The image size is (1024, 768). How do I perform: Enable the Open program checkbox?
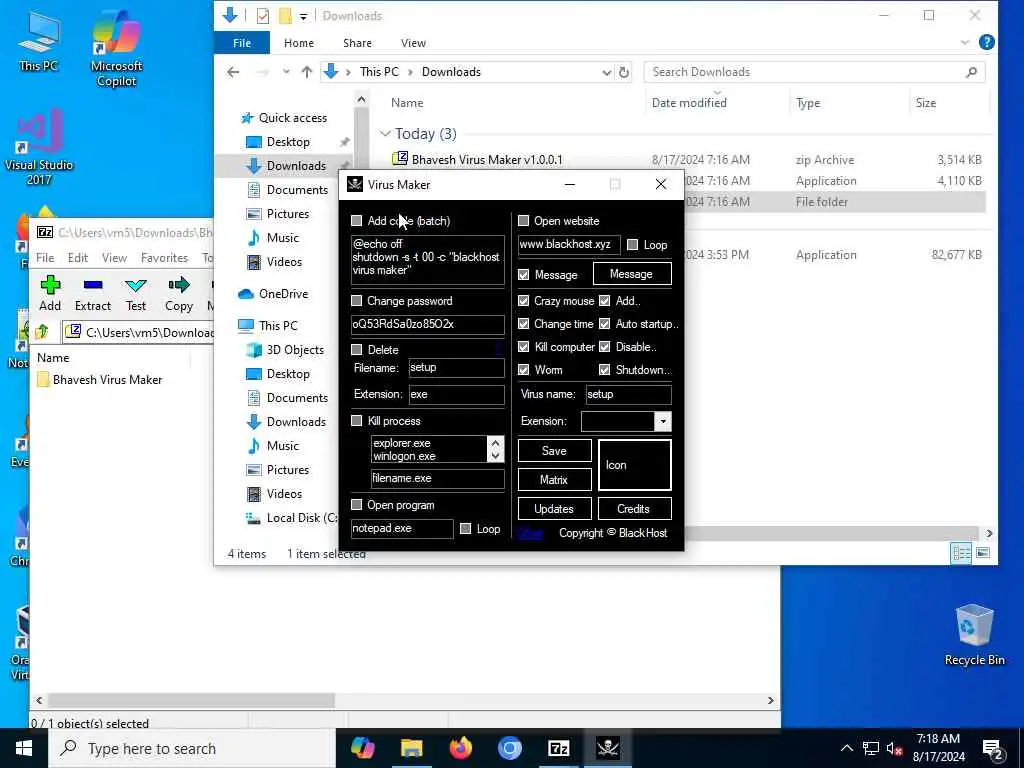coord(357,505)
